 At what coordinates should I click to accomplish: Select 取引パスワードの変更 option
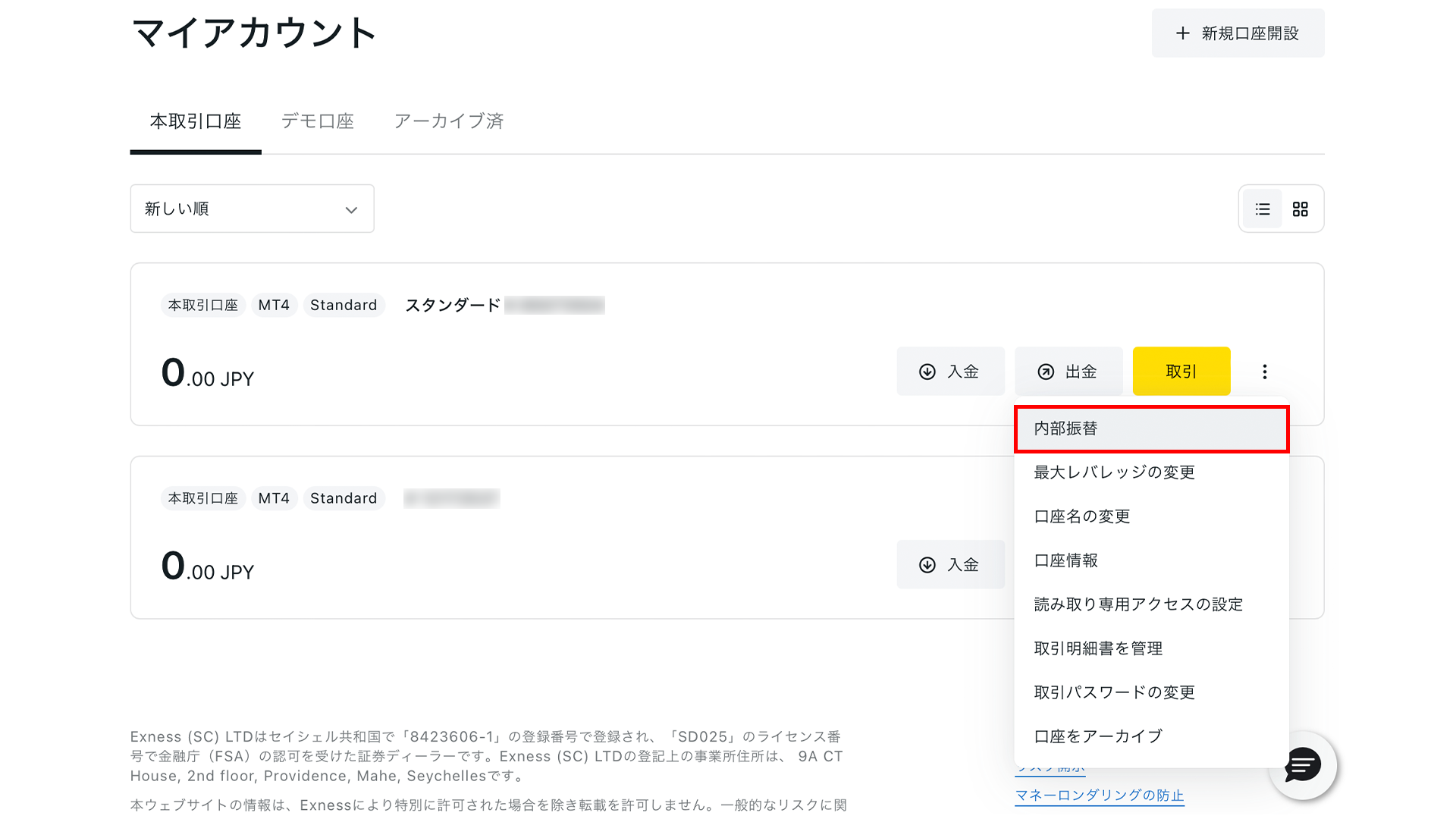click(x=1114, y=692)
